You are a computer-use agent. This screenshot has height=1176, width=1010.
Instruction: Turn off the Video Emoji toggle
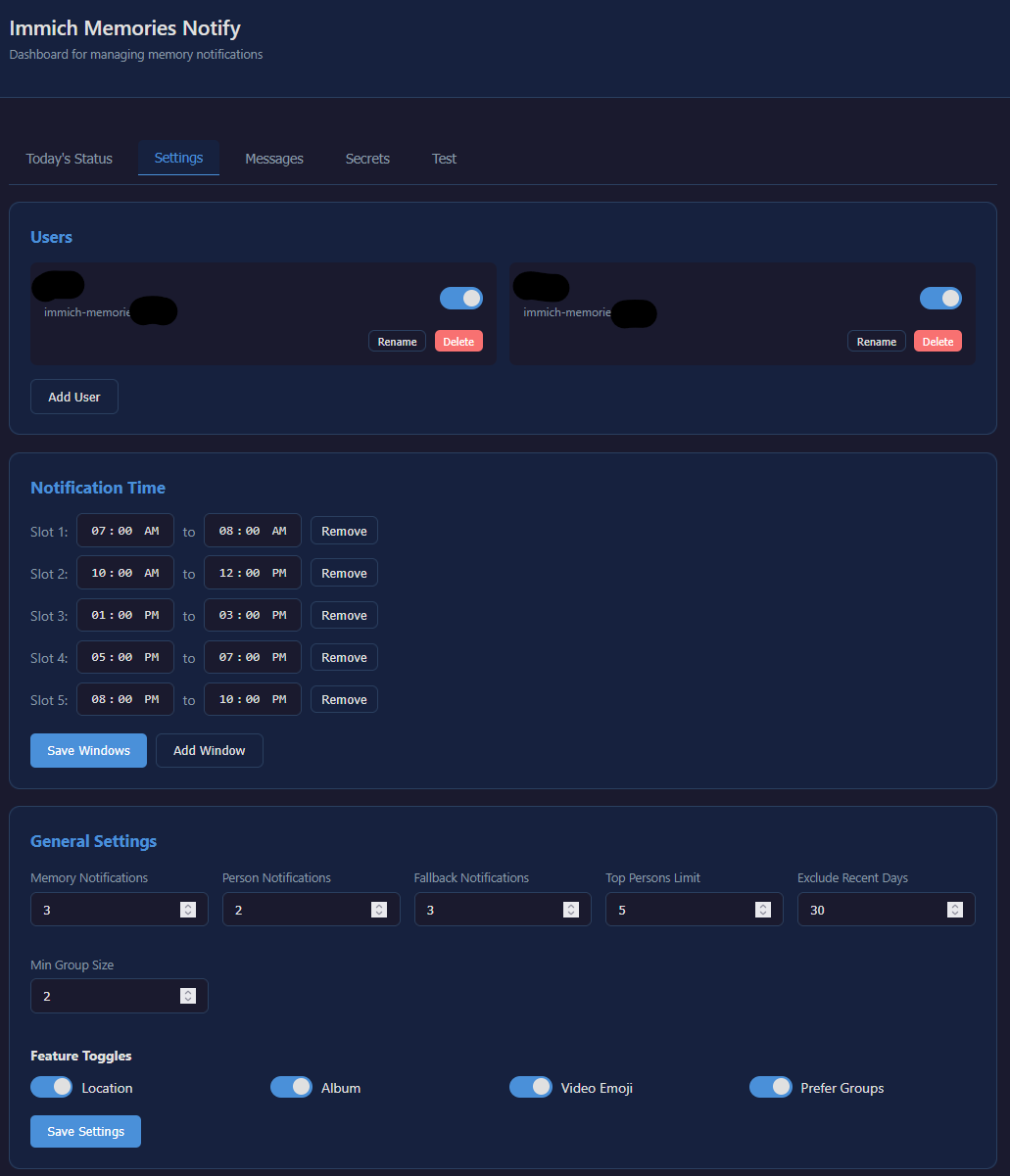pyautogui.click(x=531, y=1087)
